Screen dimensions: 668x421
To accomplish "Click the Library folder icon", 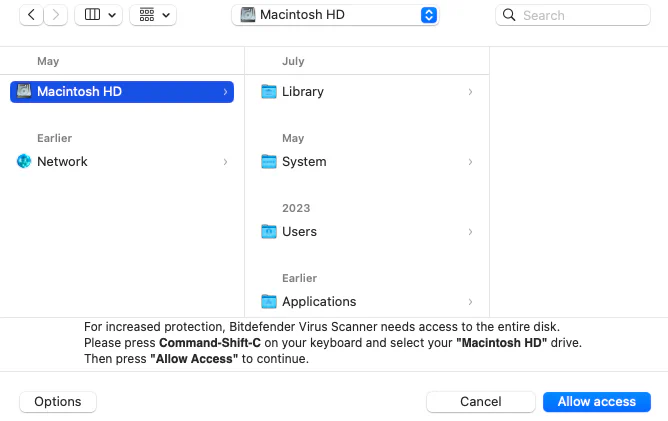I will pos(268,91).
